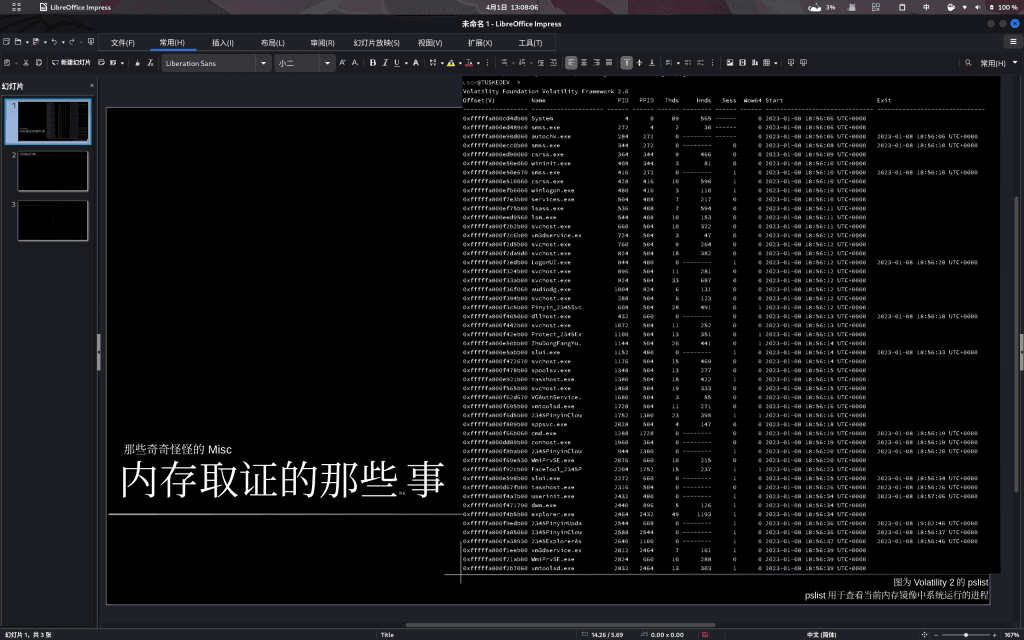Switch the 中 input method indicator
Screen dimensions: 1024x640
(926, 7)
